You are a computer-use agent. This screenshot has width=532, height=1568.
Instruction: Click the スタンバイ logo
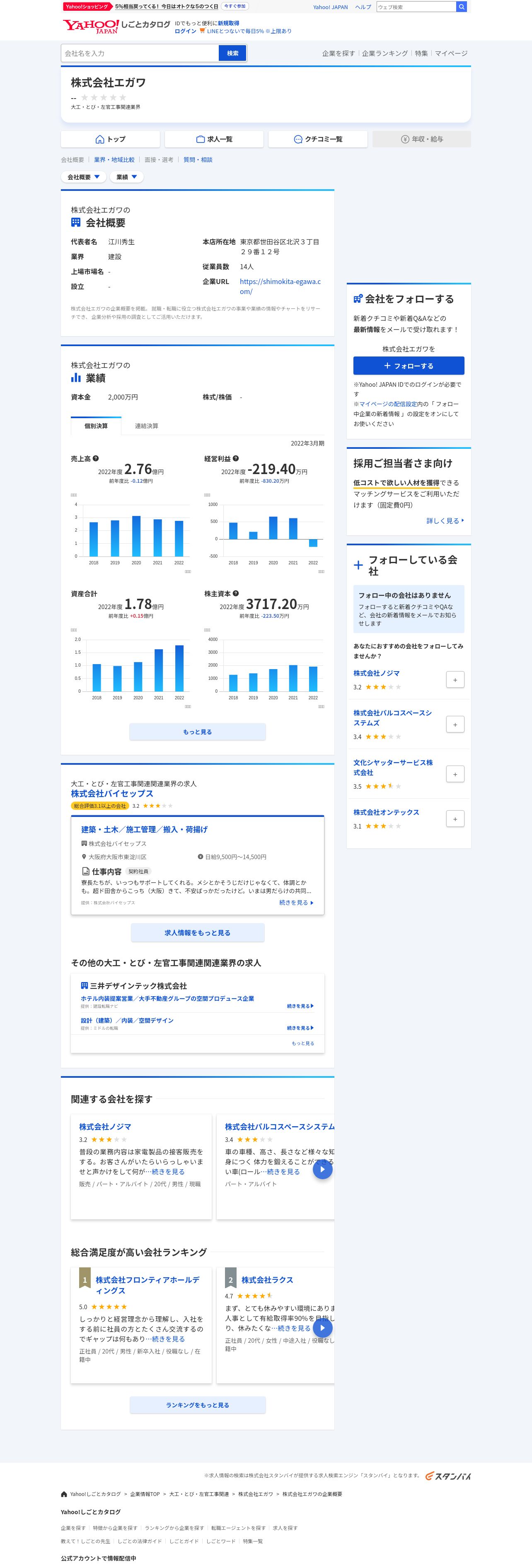coord(448,1476)
